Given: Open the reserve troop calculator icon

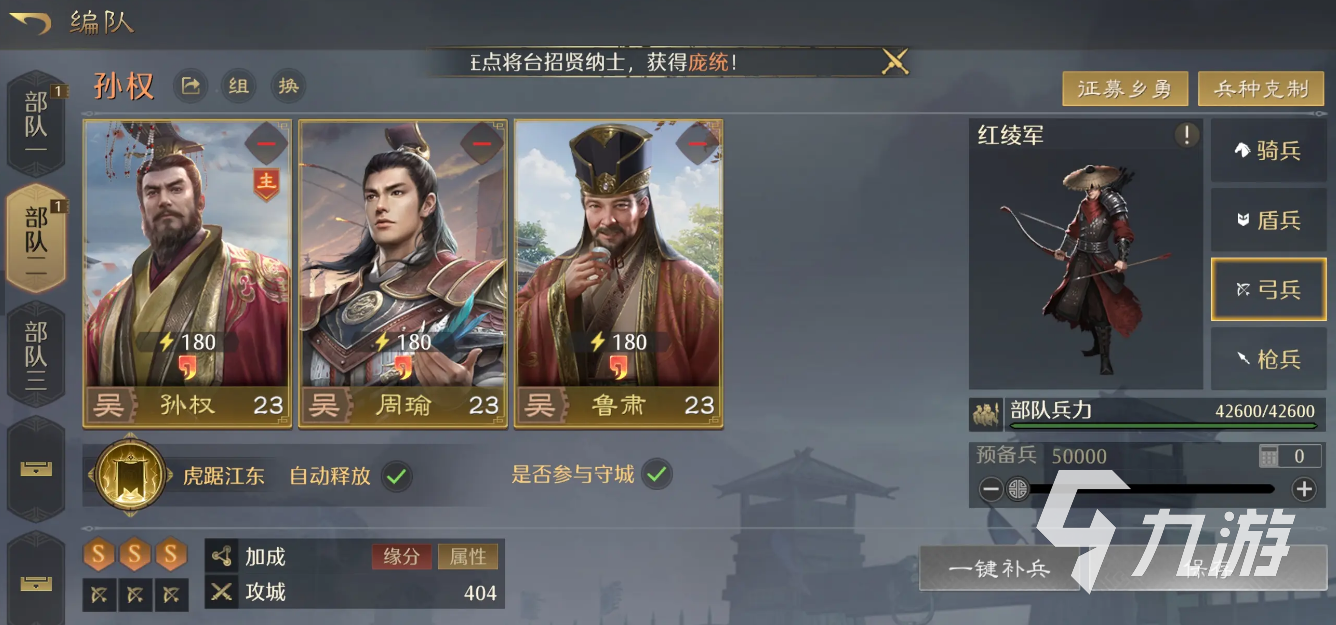Looking at the screenshot, I should pyautogui.click(x=1269, y=456).
